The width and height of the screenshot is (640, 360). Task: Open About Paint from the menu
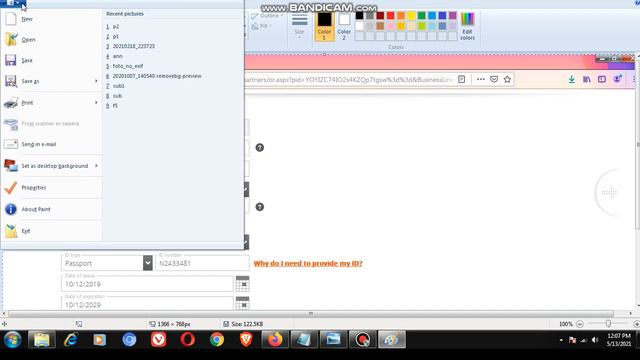51,209
